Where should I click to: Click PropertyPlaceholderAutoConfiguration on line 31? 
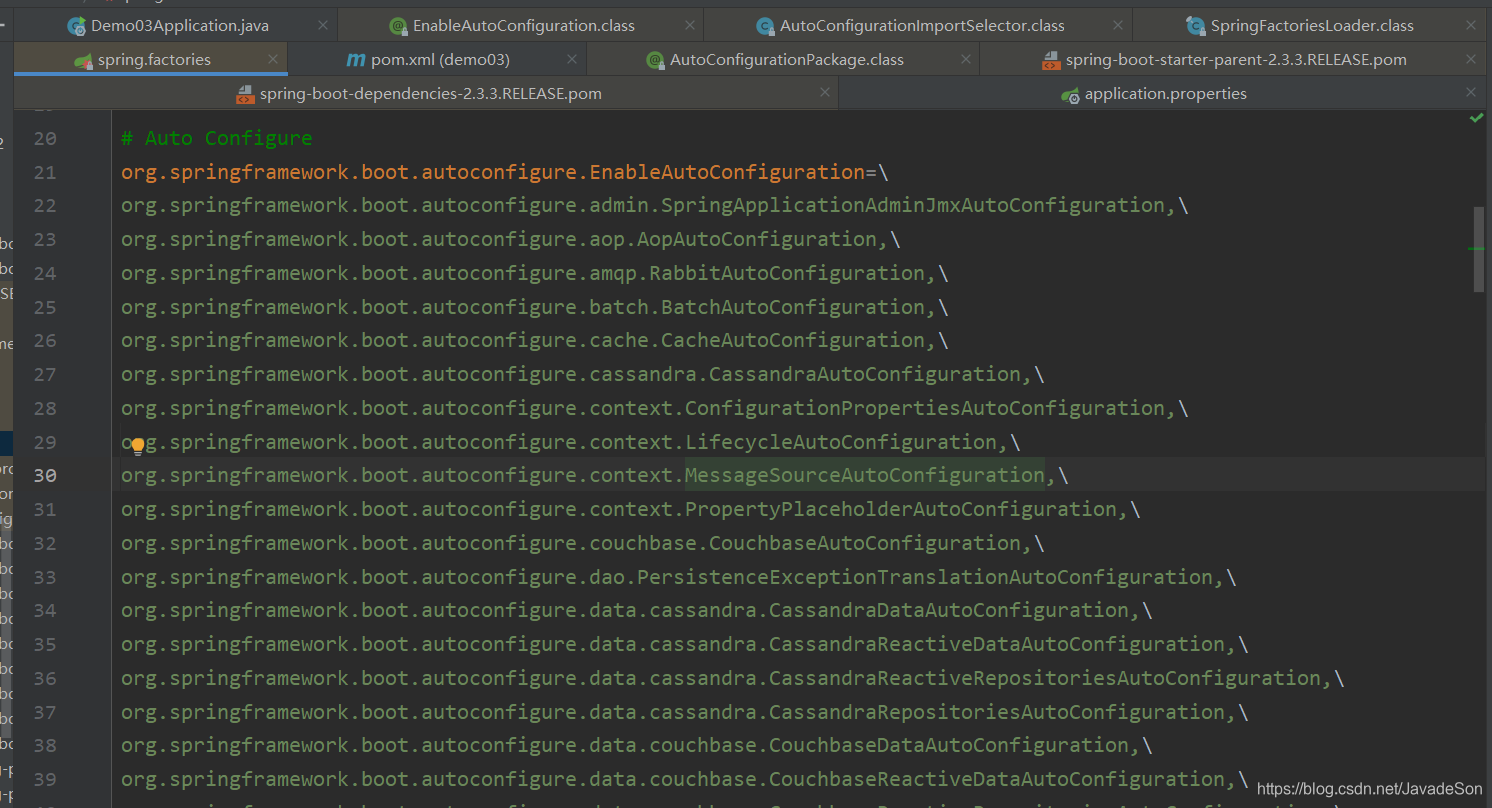click(901, 509)
